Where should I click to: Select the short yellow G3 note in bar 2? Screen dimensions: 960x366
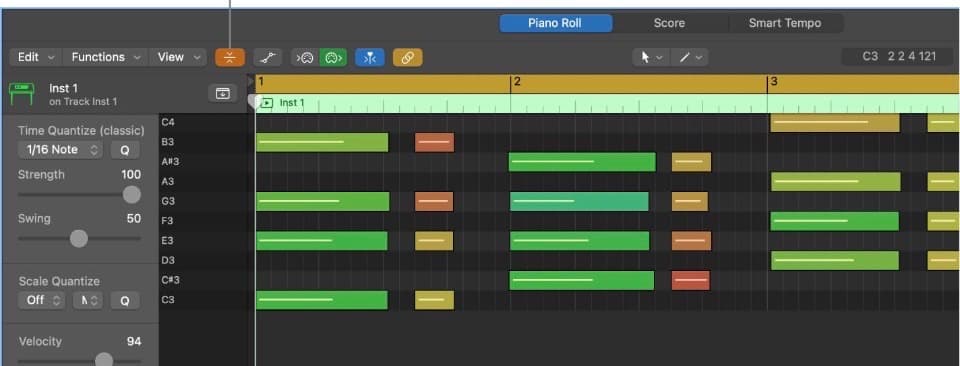click(689, 201)
